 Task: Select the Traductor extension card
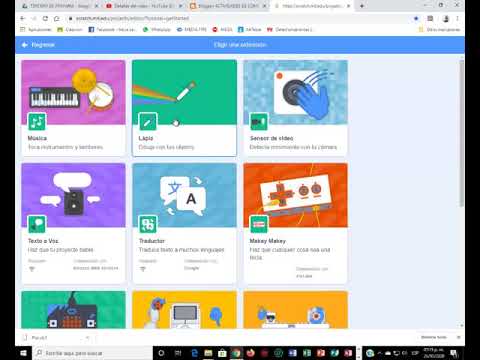pyautogui.click(x=184, y=223)
